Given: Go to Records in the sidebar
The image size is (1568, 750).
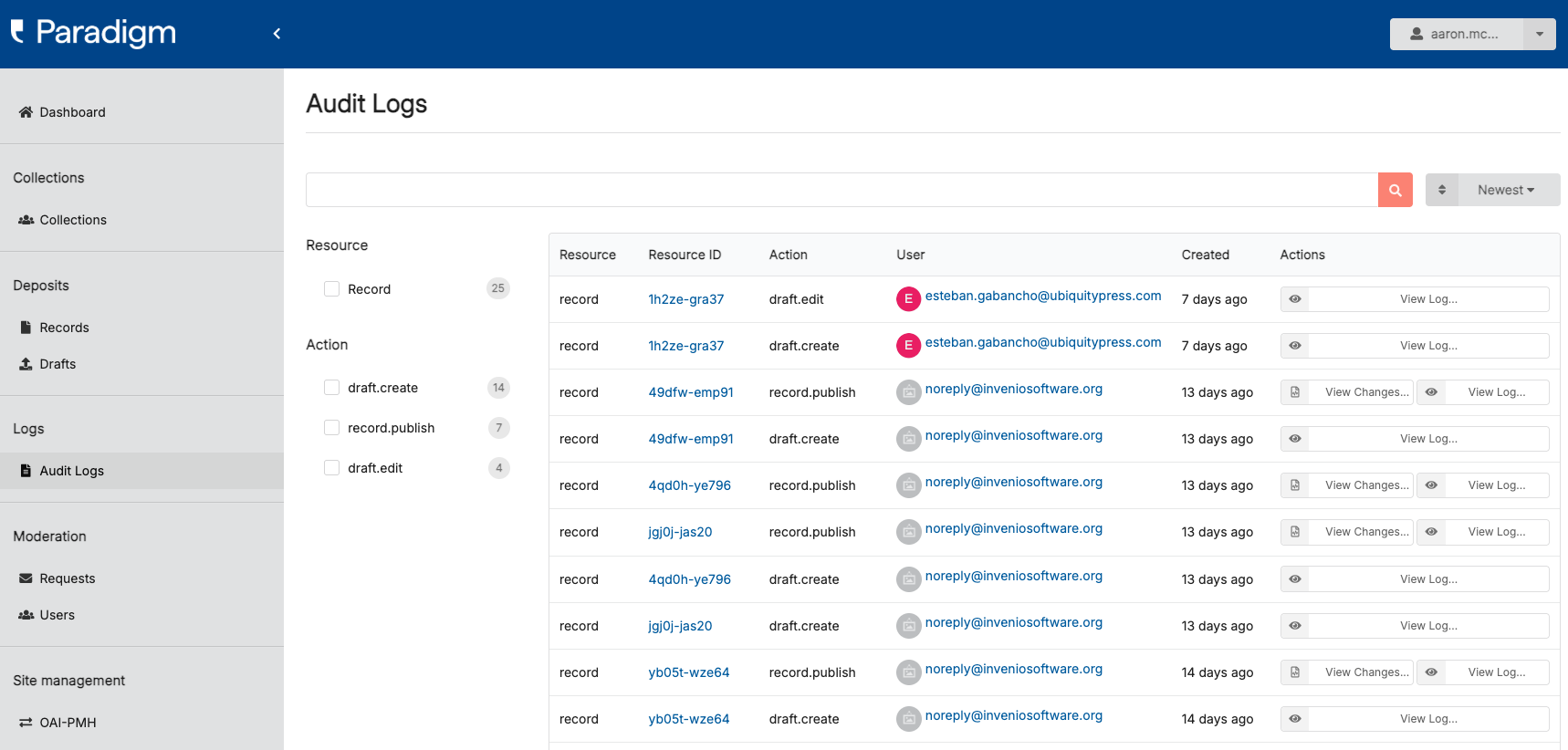Looking at the screenshot, I should coord(141,328).
